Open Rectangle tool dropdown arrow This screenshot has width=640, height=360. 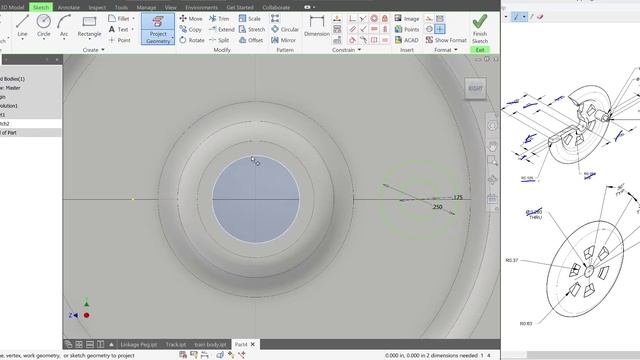click(x=89, y=39)
